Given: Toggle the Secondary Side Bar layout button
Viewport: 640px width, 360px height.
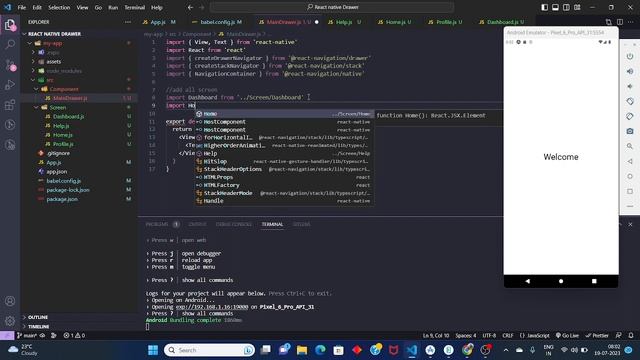Looking at the screenshot, I should (566, 7).
